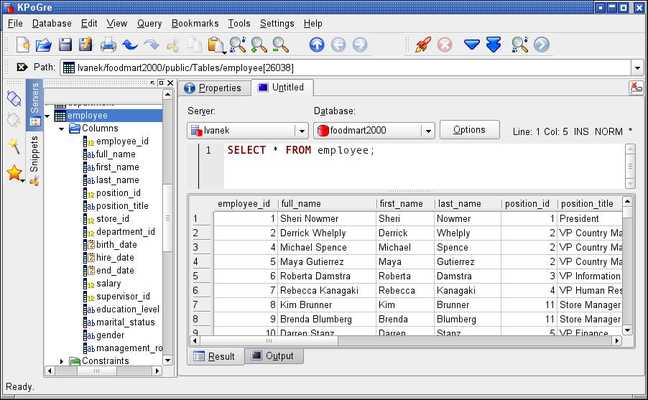Open the Path dropdown arrow
The height and width of the screenshot is (400, 648).
[637, 68]
